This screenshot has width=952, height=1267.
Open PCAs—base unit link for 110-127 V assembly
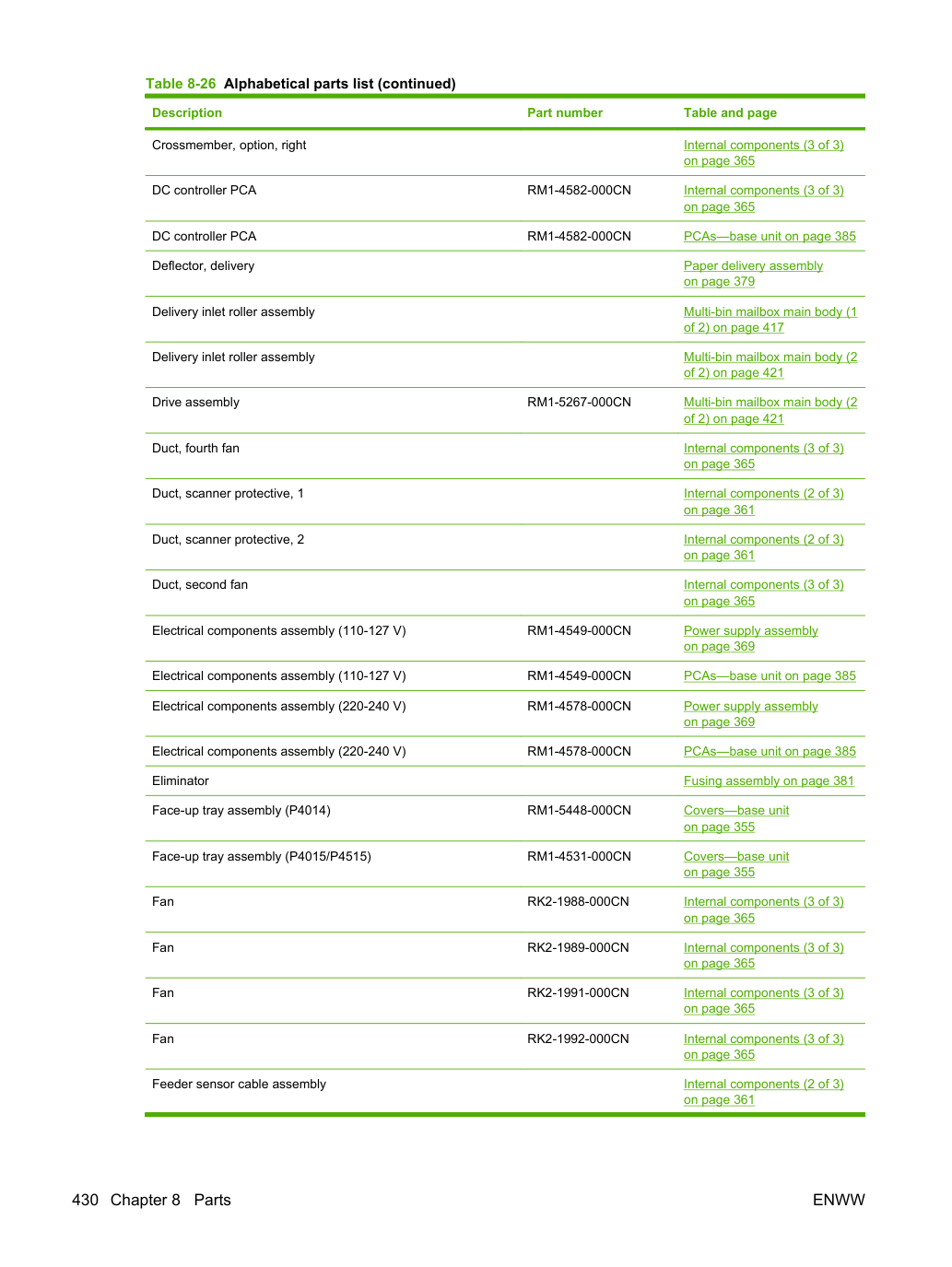770,675
